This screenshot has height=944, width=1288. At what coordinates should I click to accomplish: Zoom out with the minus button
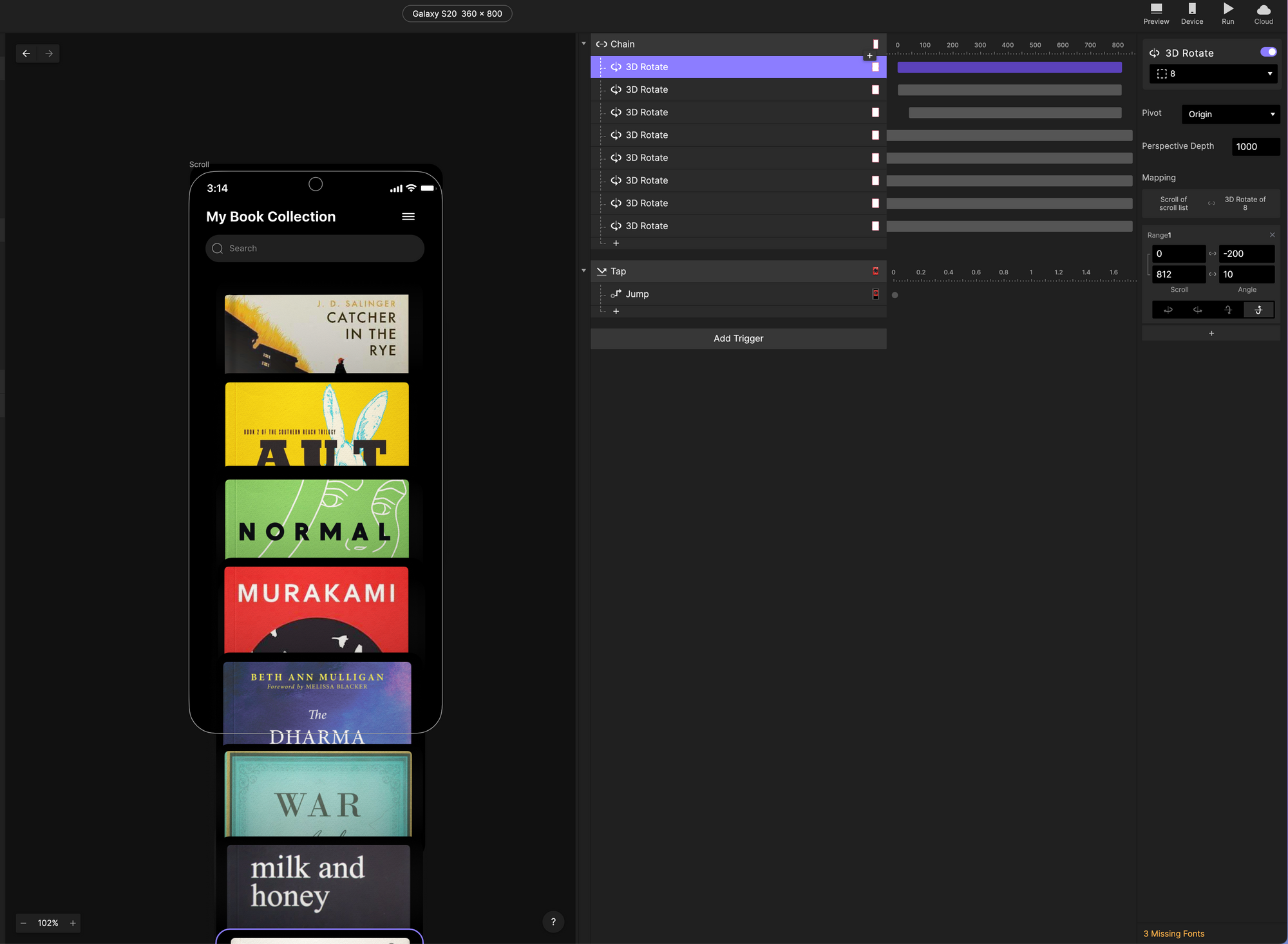click(24, 923)
